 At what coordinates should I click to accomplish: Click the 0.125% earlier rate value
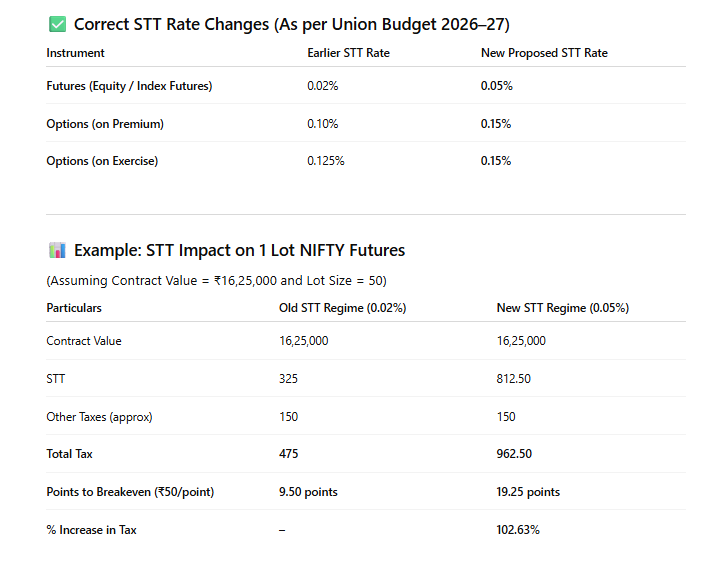coord(325,161)
